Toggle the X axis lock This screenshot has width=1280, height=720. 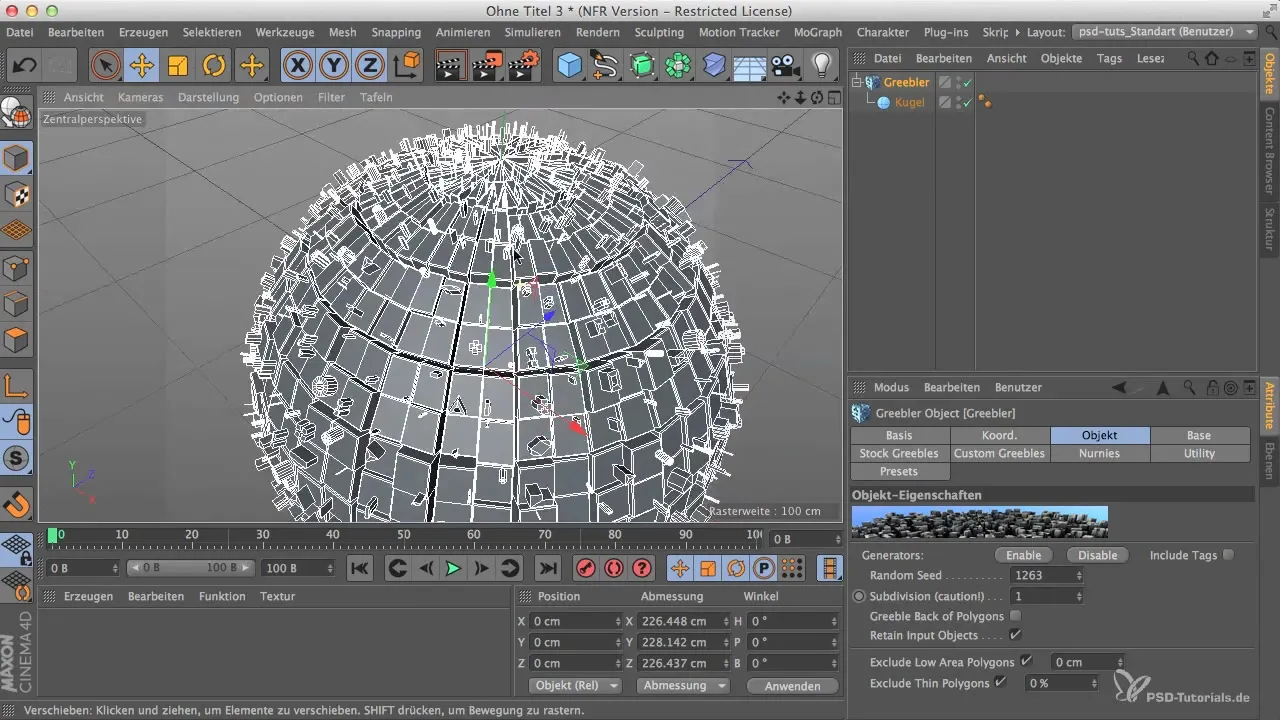(297, 66)
